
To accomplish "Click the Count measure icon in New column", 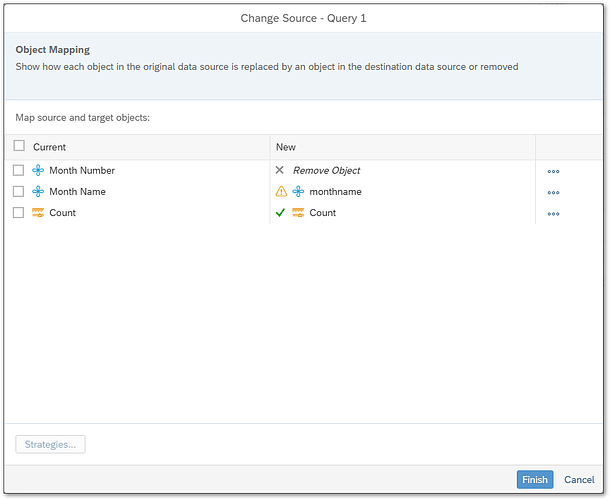I will [298, 213].
